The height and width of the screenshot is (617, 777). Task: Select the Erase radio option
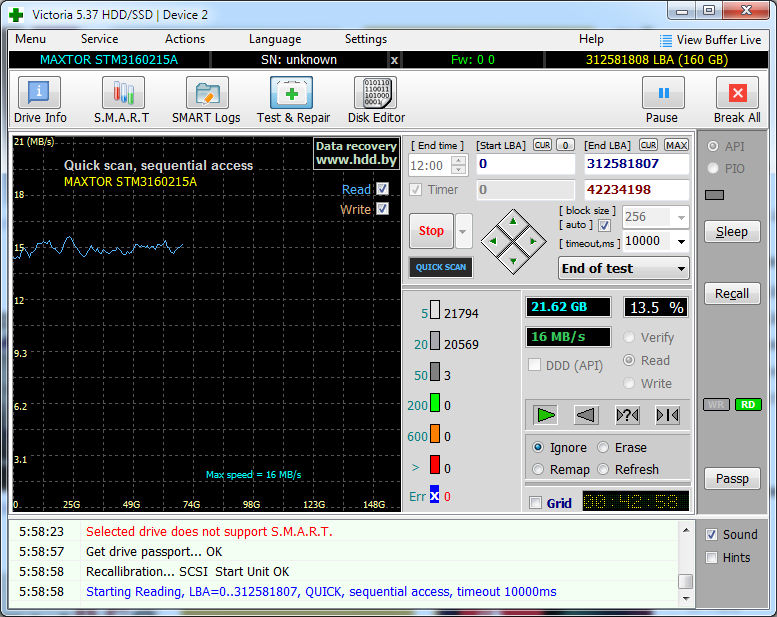coord(603,448)
